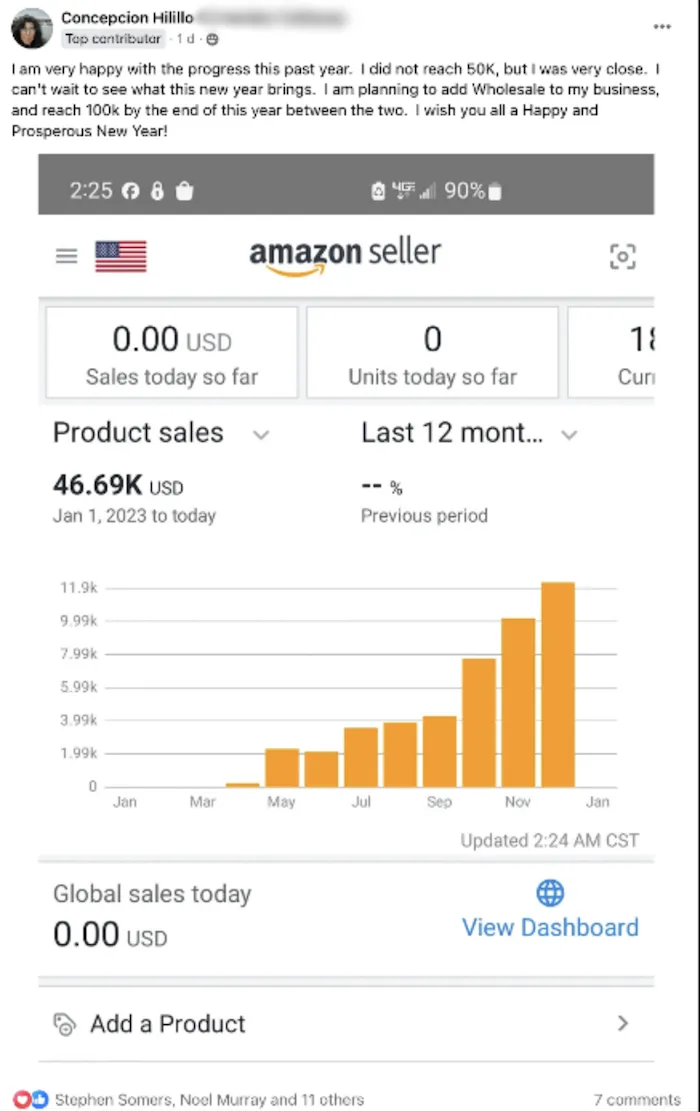Click Concepcion Hilillo's profile picture
Image resolution: width=700 pixels, height=1112 pixels.
(x=32, y=28)
